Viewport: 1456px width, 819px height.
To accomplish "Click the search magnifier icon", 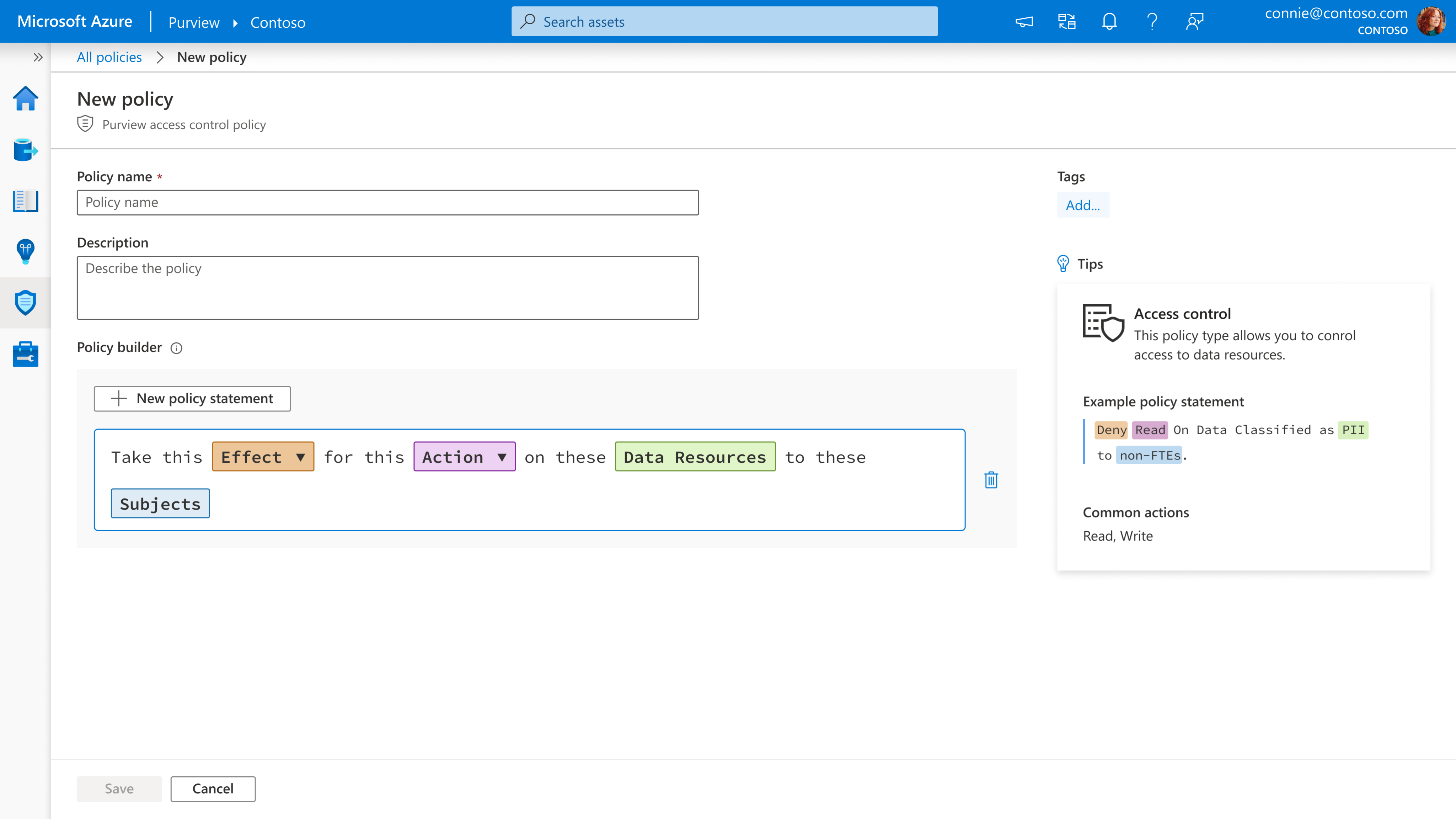I will coord(528,21).
